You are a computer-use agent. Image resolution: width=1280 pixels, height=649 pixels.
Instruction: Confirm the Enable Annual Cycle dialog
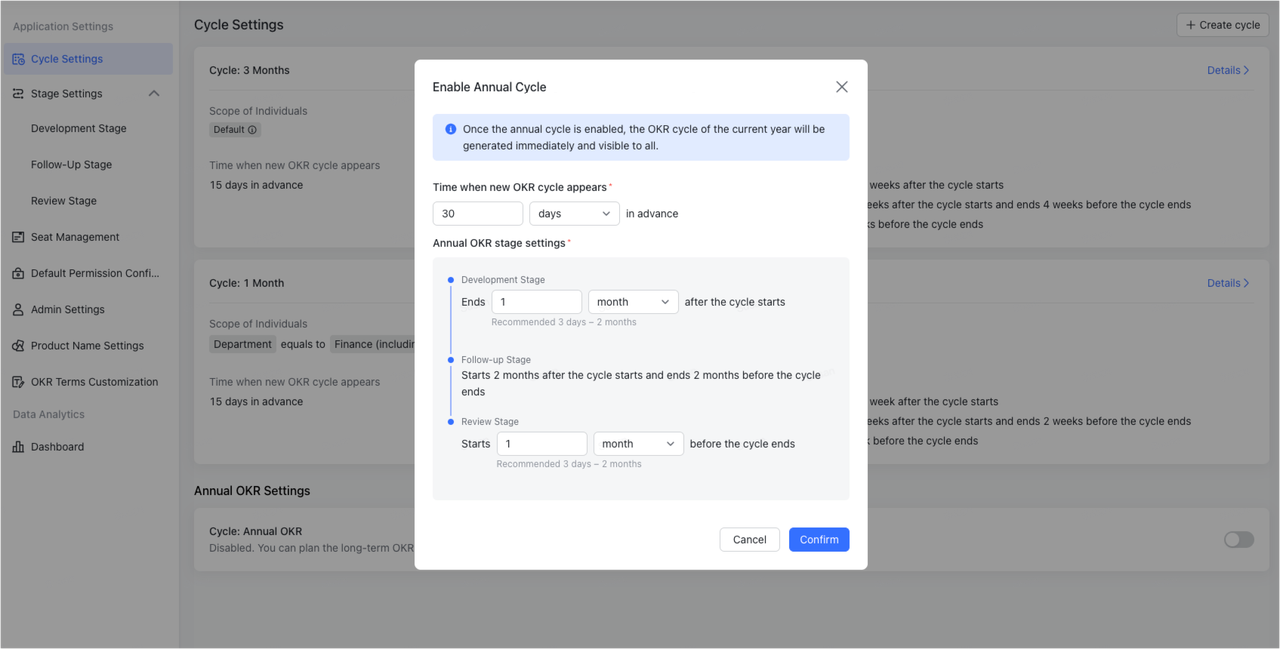pos(819,539)
